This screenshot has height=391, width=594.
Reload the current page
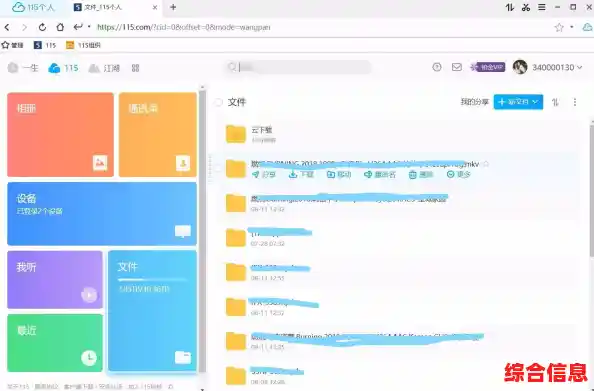pyautogui.click(x=42, y=27)
